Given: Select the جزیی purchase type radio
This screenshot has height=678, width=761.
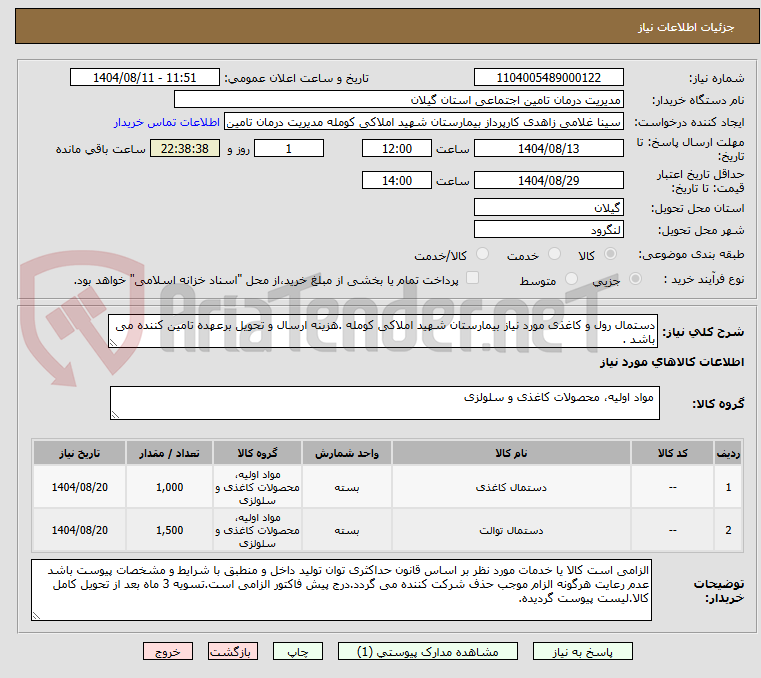Looking at the screenshot, I should [x=635, y=279].
